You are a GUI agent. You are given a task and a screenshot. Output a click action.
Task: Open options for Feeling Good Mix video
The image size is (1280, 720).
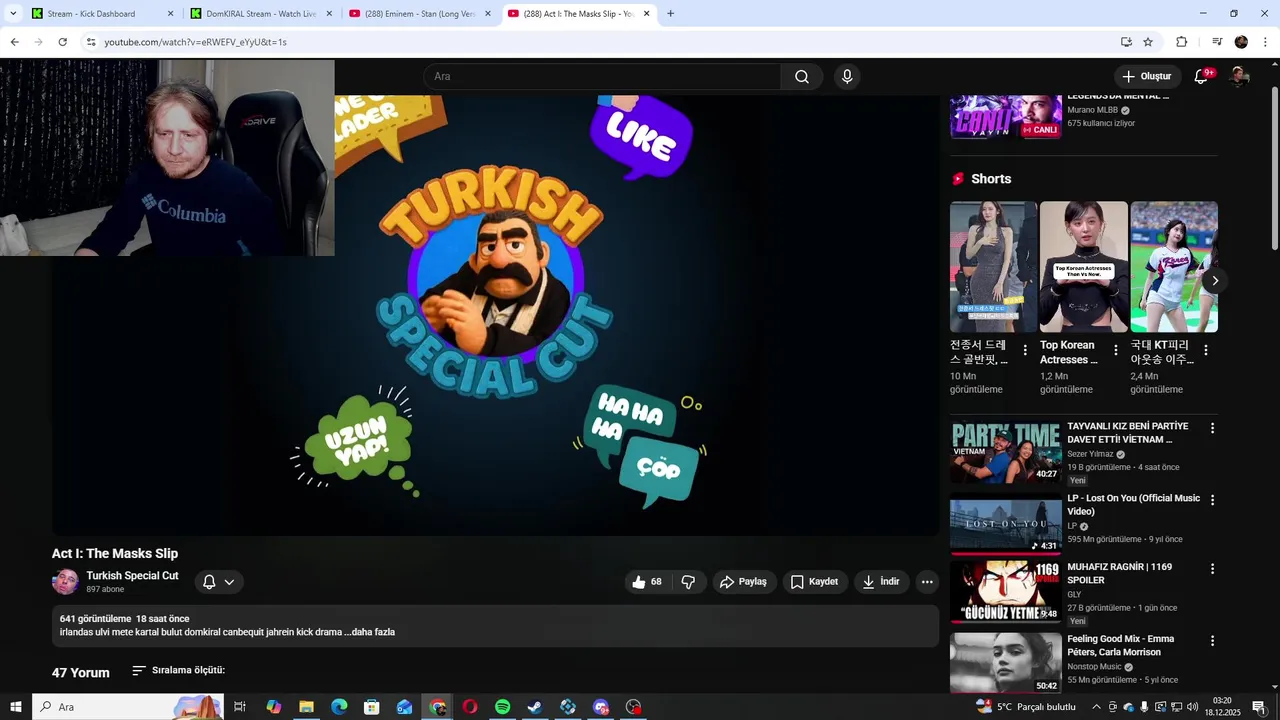click(x=1212, y=641)
